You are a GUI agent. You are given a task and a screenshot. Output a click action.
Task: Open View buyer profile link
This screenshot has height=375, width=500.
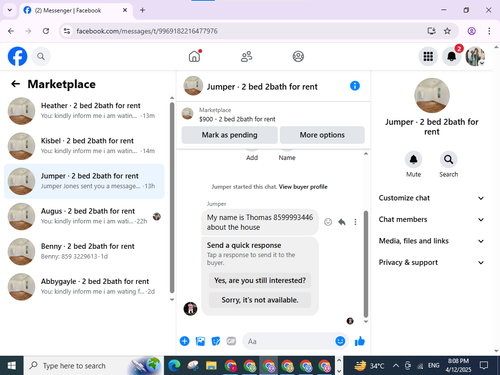click(x=303, y=187)
